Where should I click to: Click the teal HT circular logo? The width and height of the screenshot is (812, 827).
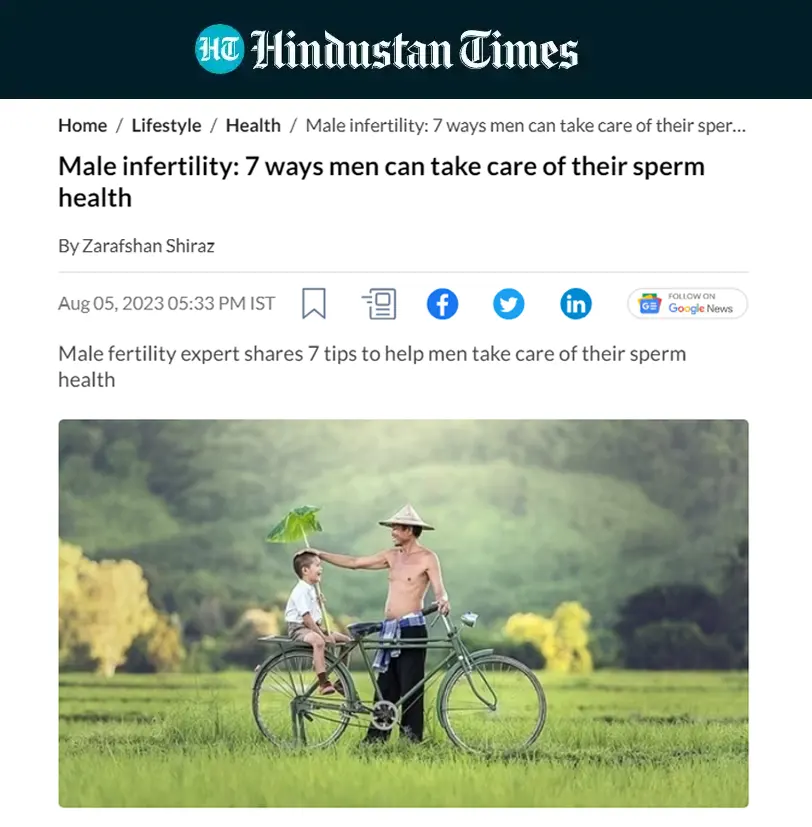click(219, 49)
